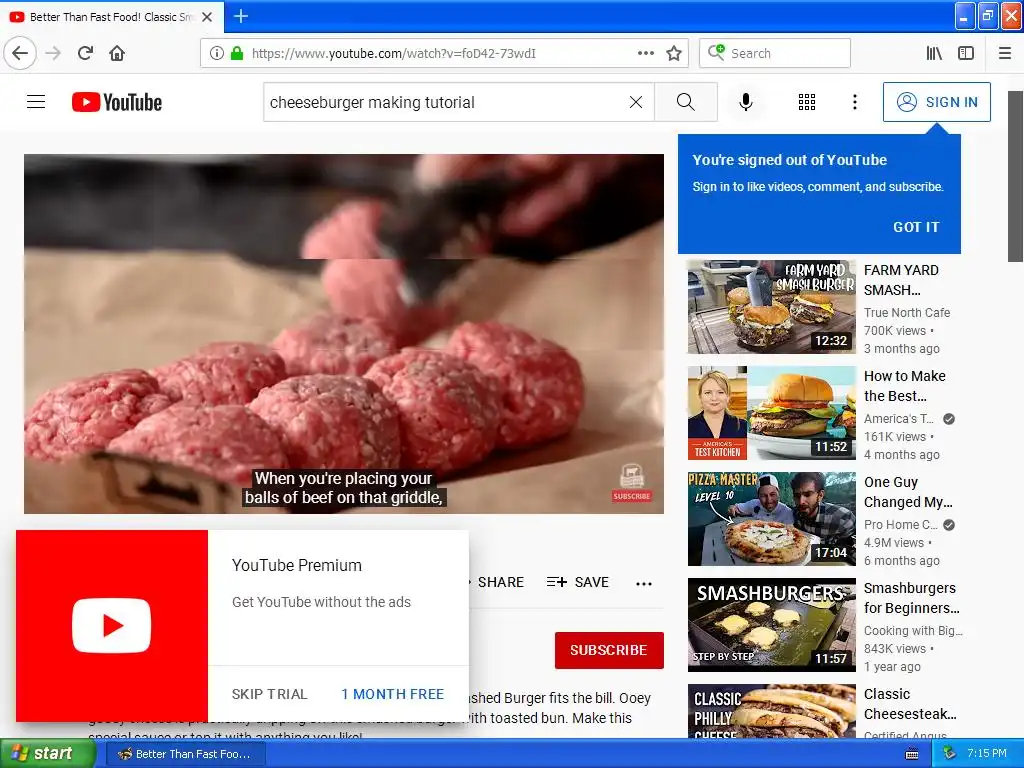Open the Firefox library icon
The width and height of the screenshot is (1024, 768).
[934, 53]
